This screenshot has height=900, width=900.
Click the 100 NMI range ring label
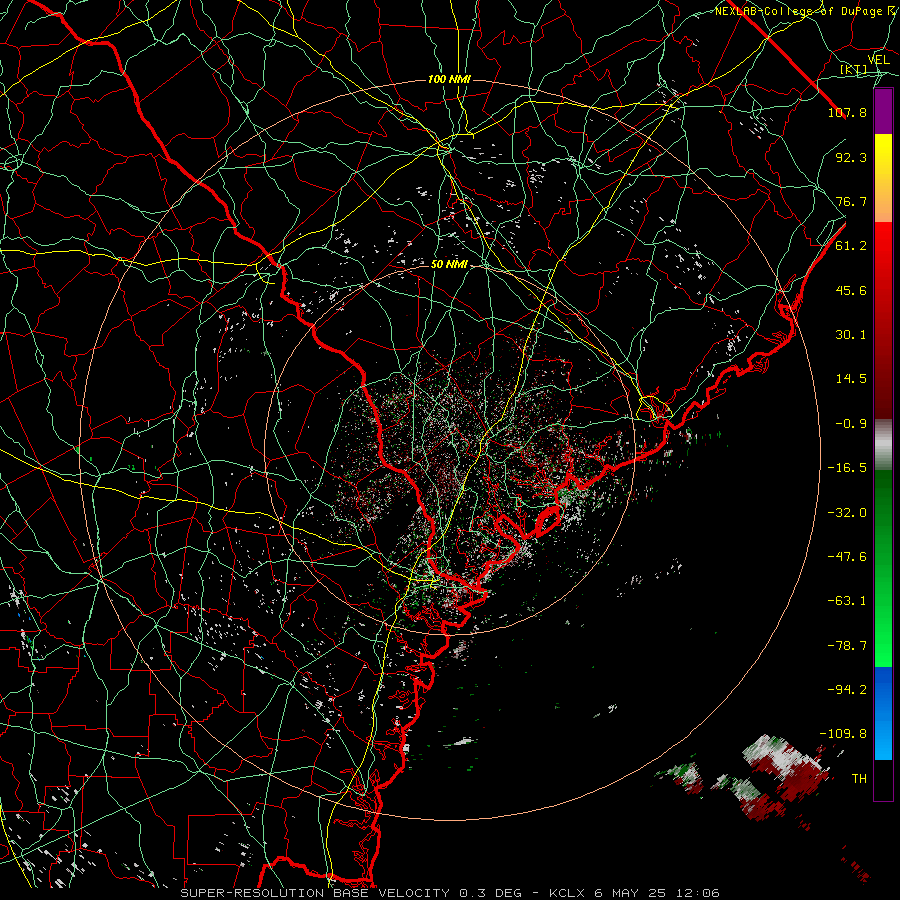point(449,79)
